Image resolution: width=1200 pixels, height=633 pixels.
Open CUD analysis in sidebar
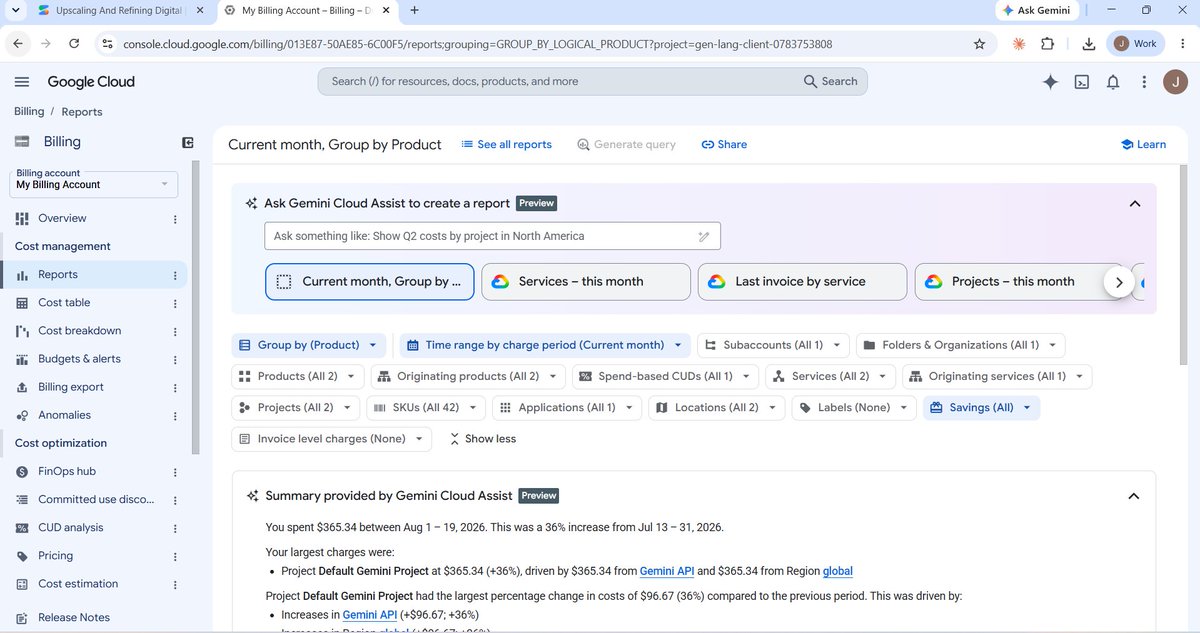tap(71, 528)
